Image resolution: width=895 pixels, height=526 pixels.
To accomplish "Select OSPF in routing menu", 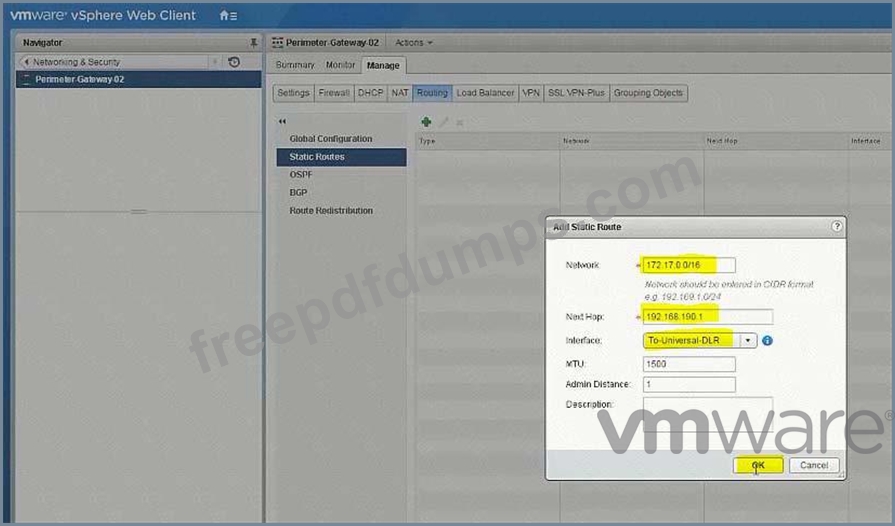I will click(301, 175).
